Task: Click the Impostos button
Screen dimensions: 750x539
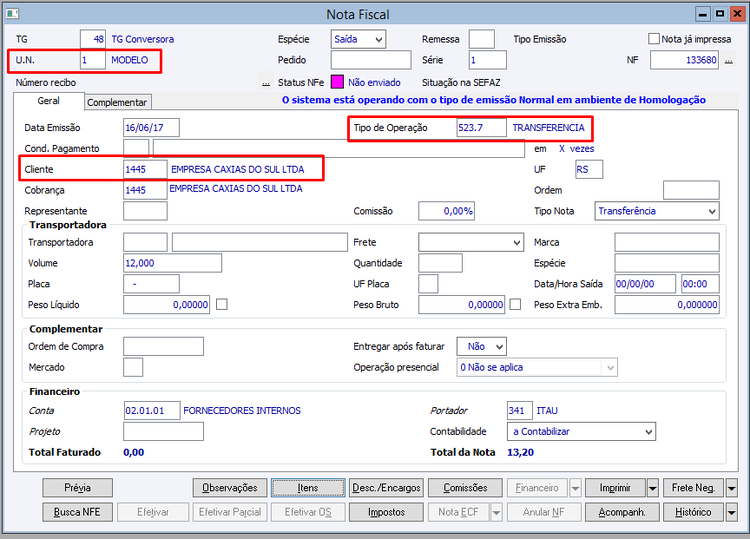Action: coord(386,512)
